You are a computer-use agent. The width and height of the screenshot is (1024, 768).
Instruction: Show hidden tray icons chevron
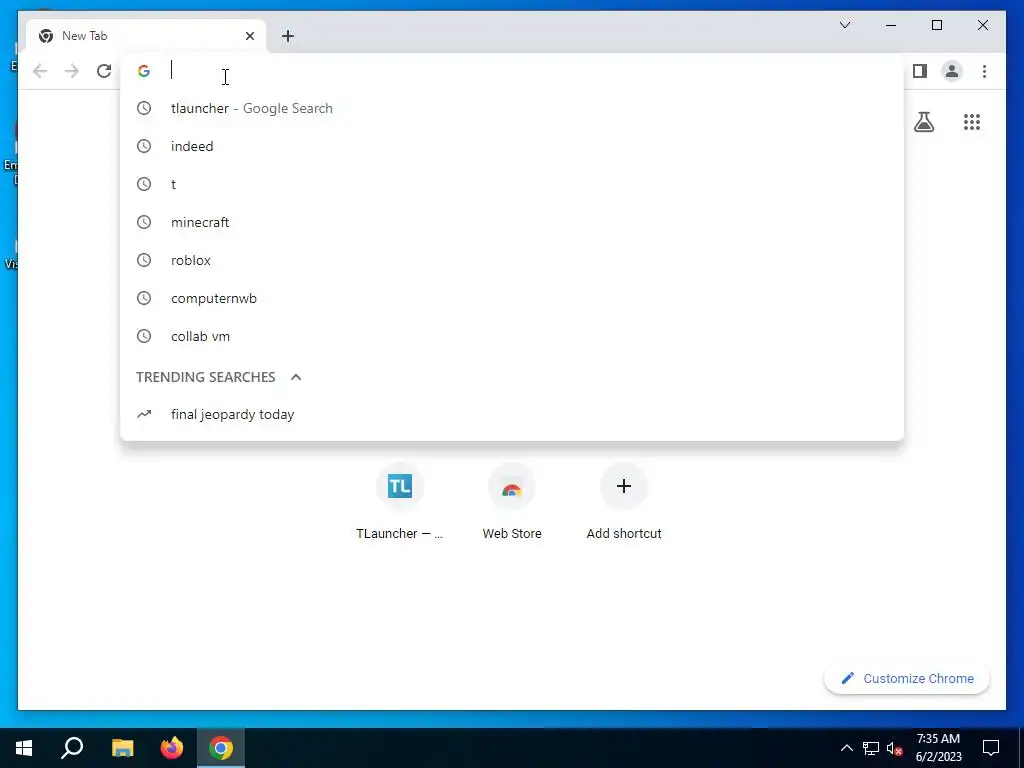(846, 748)
